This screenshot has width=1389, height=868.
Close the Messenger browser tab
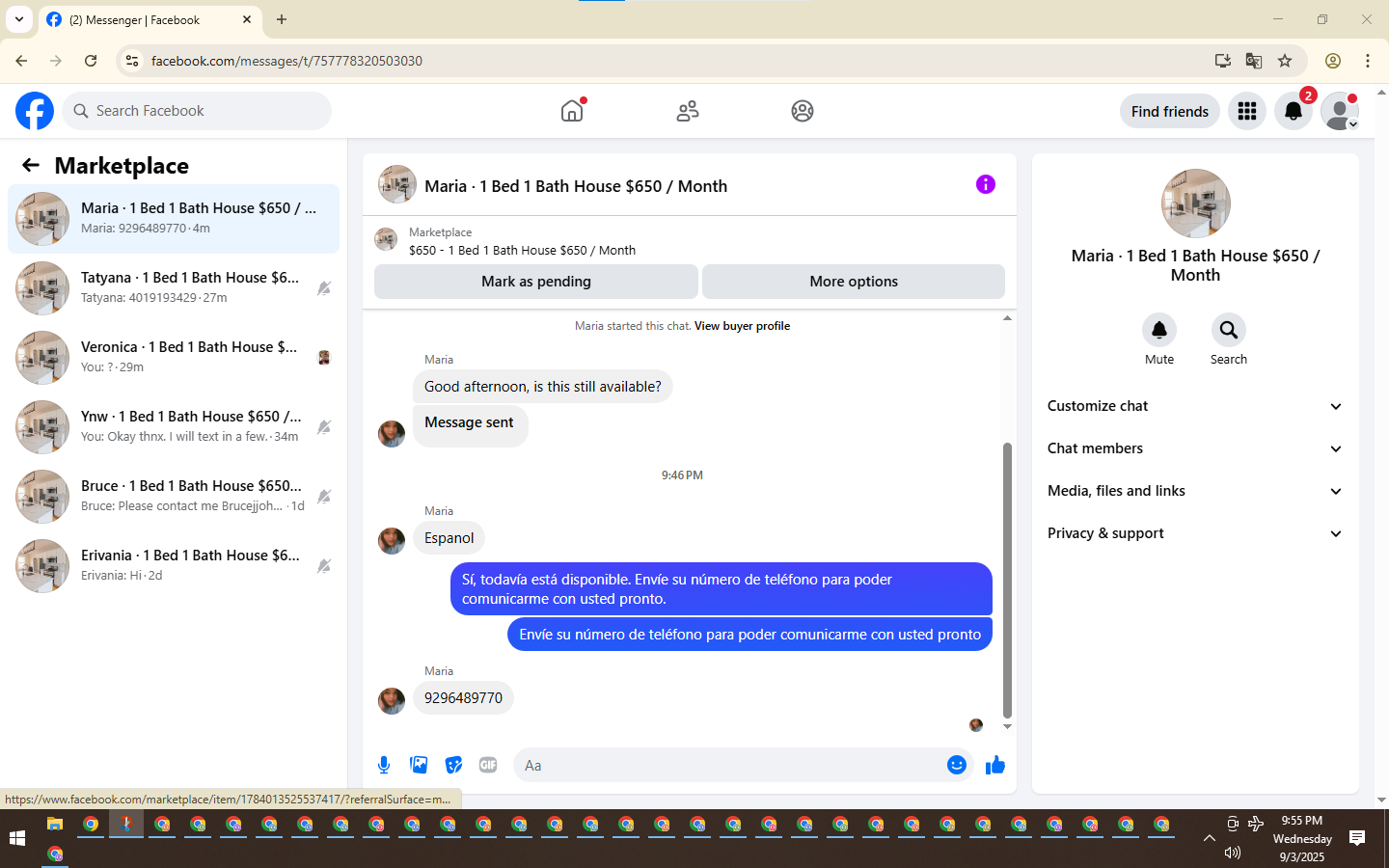click(x=247, y=19)
